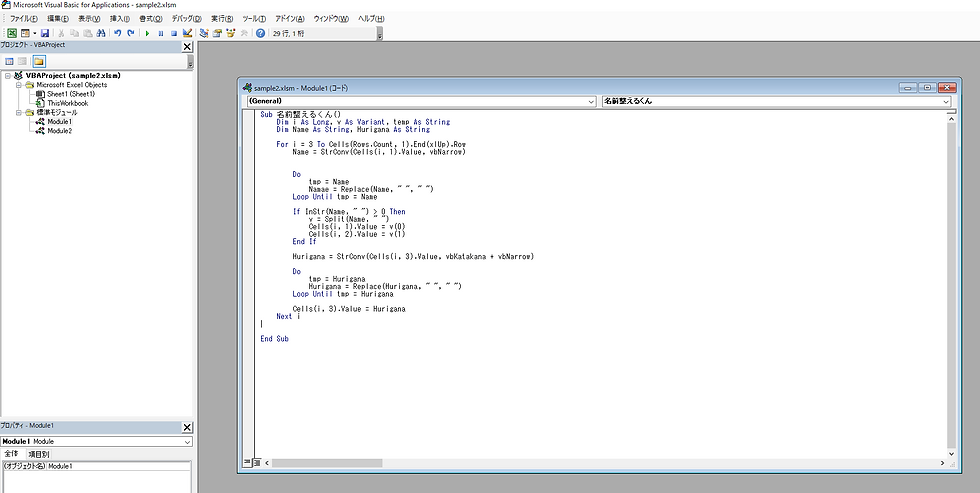980x493 pixels.
Task: Open the 挿入 menu
Action: [119, 19]
